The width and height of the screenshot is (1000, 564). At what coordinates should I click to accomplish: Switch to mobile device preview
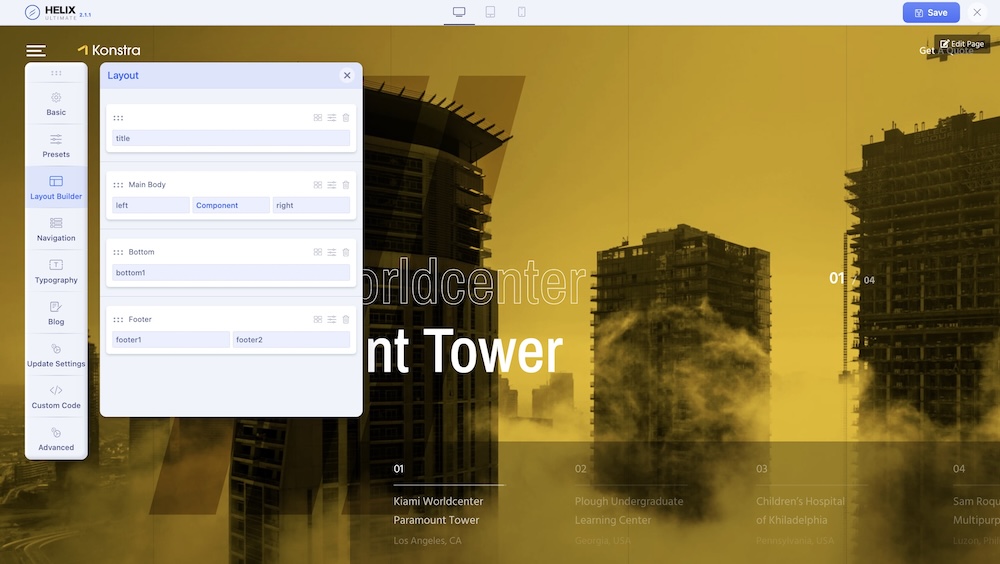point(522,12)
